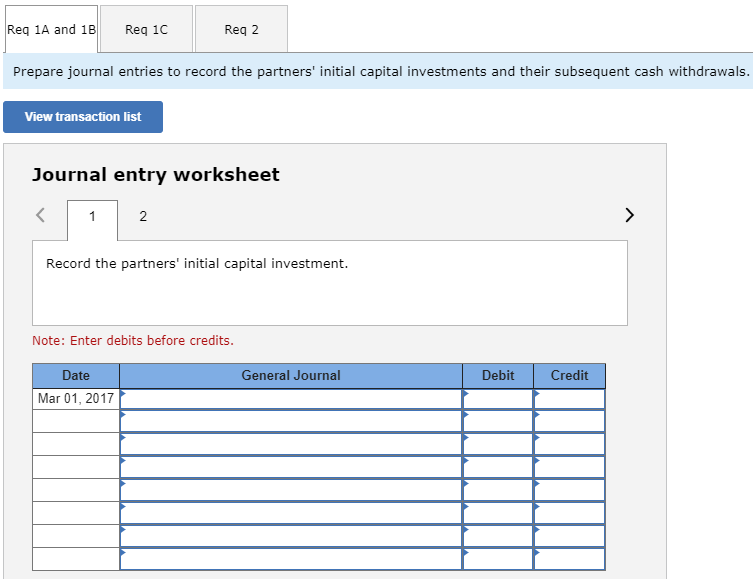Click the Debit field in seventh row
Image resolution: width=753 pixels, height=579 pixels.
tap(498, 536)
